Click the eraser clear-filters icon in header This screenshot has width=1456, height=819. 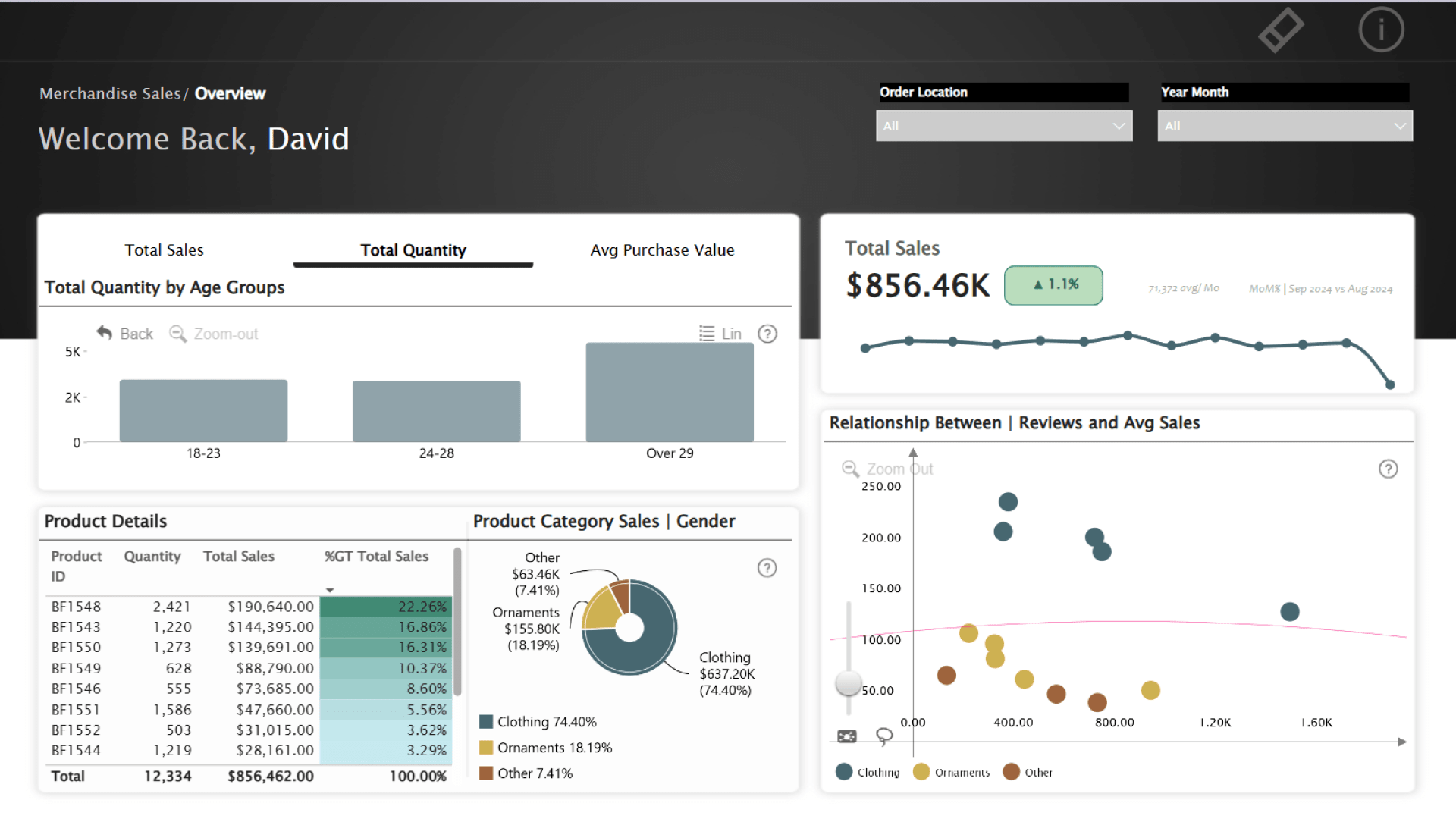coord(1281,30)
